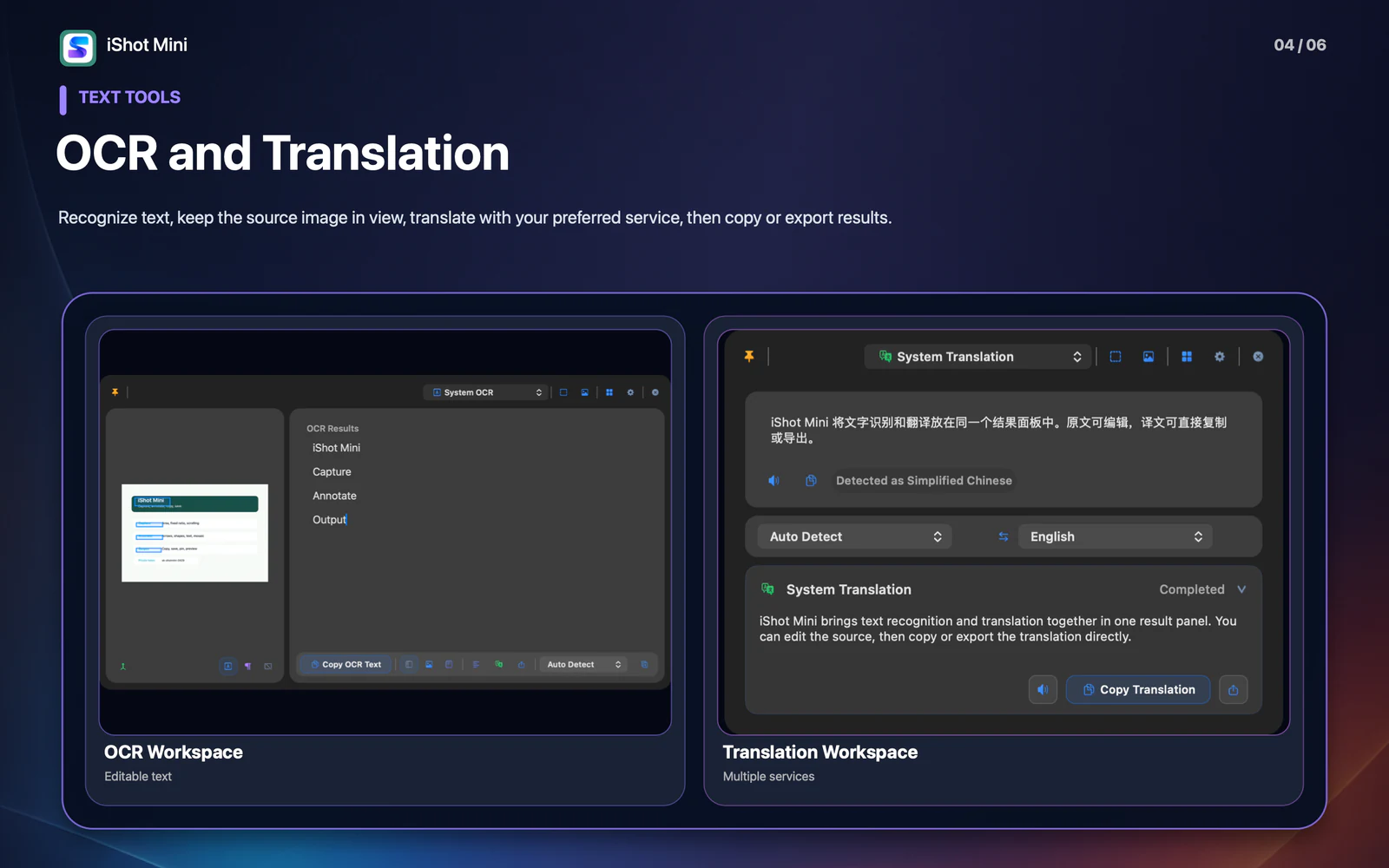Toggle the crossed-out overlay icon under the OCR image
This screenshot has width=1389, height=868.
tap(268, 666)
